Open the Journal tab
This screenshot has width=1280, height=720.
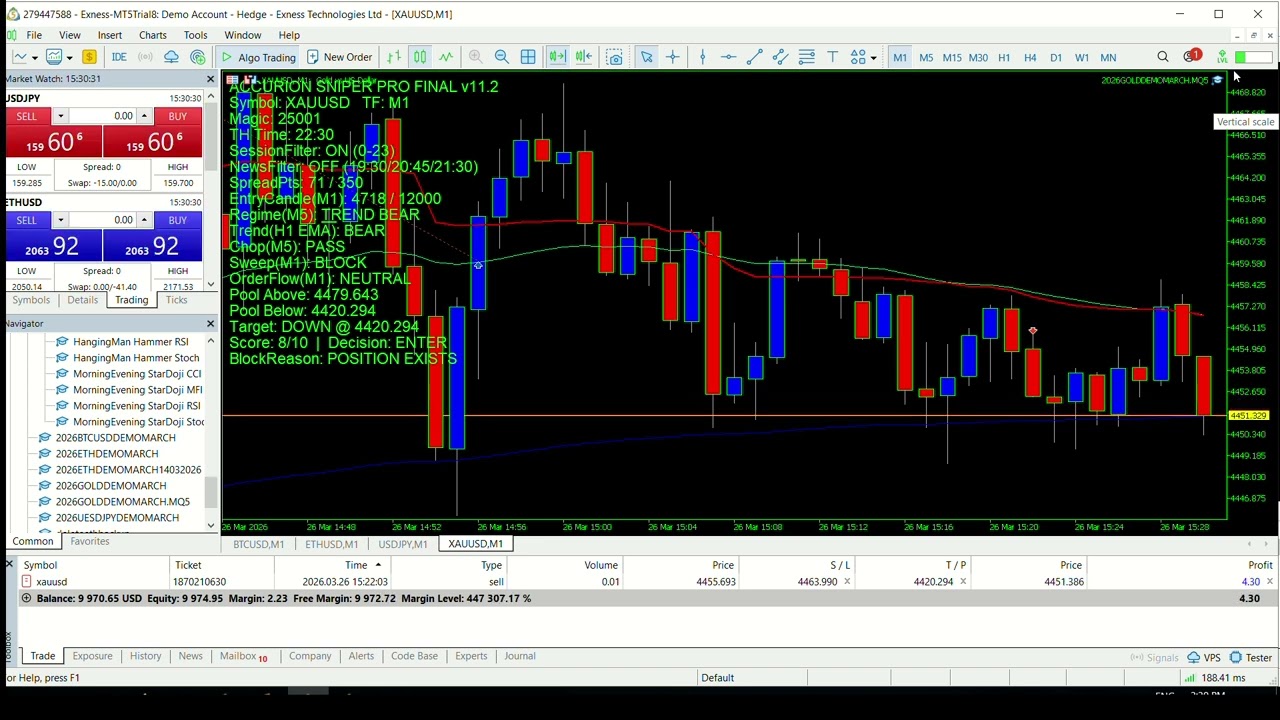(x=520, y=656)
